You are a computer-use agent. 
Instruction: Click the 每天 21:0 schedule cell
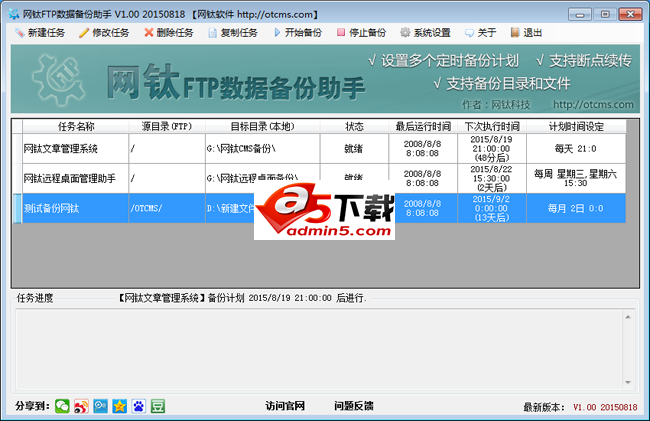click(x=576, y=148)
